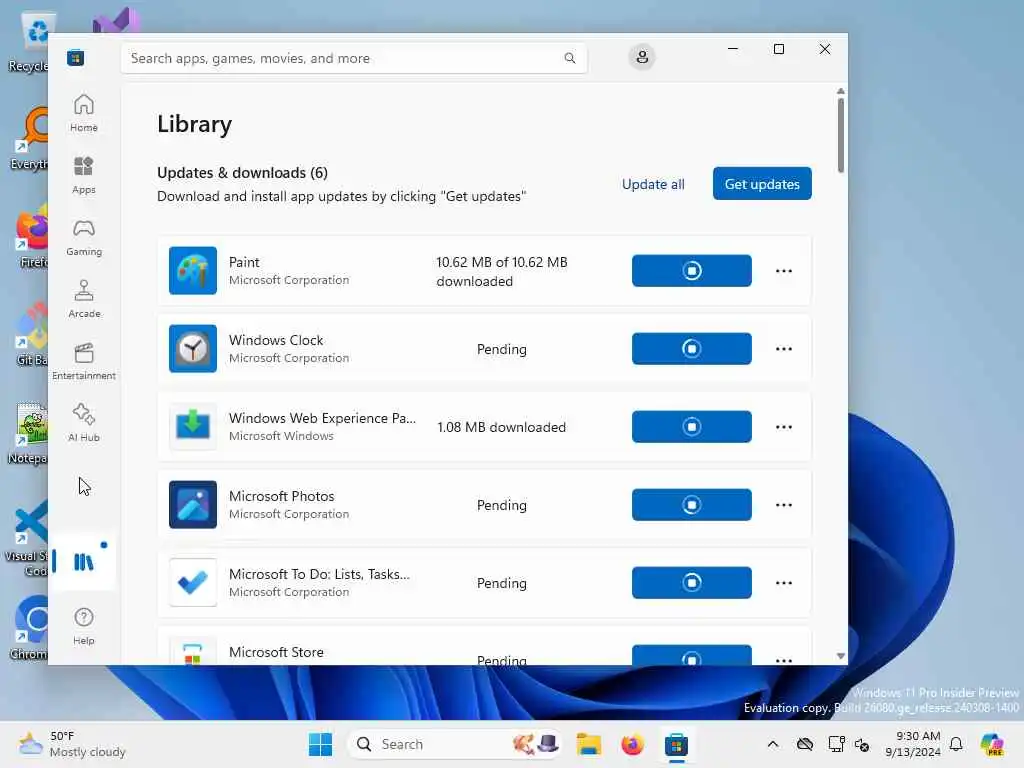
Task: Show hidden icons in system tray
Action: [773, 744]
